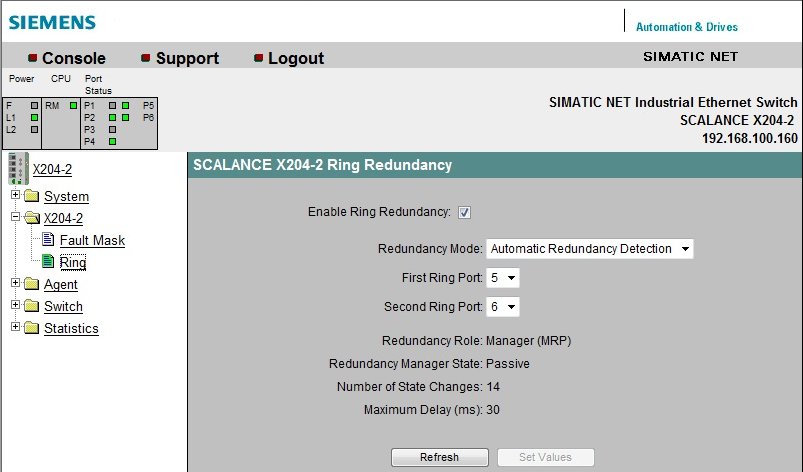Click the green Ring page icon

click(48, 262)
